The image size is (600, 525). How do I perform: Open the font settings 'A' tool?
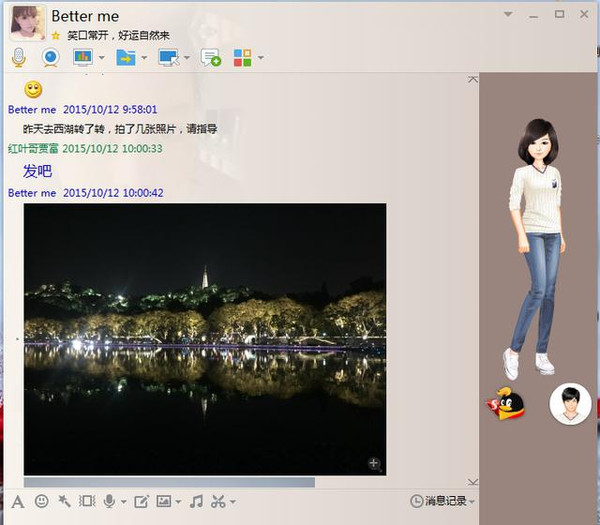(x=17, y=501)
